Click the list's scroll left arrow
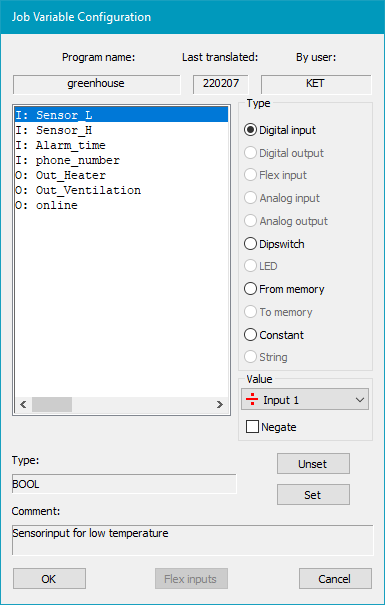 pos(23,404)
